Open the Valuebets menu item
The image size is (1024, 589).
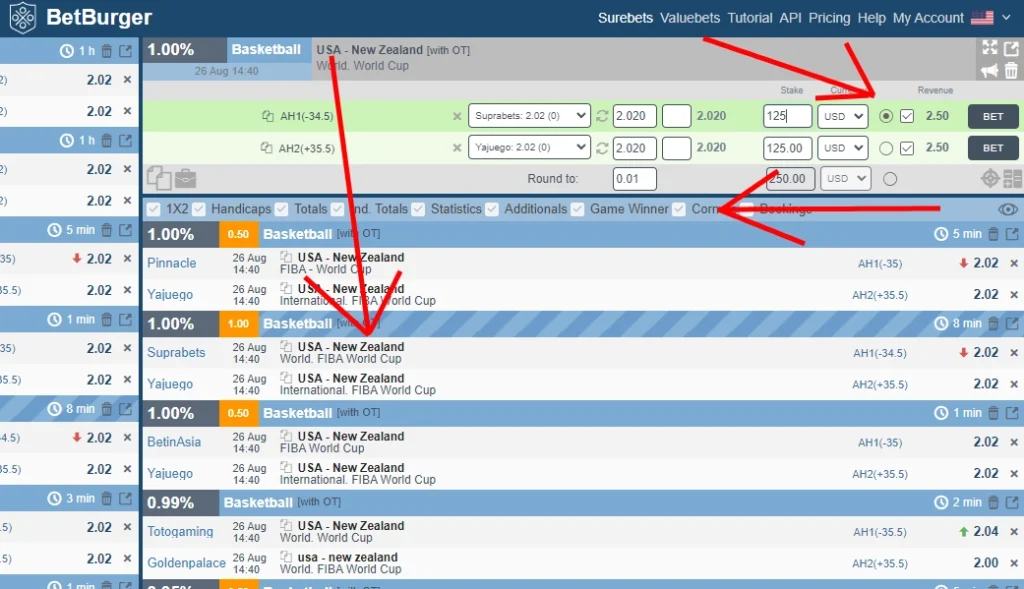pyautogui.click(x=689, y=17)
